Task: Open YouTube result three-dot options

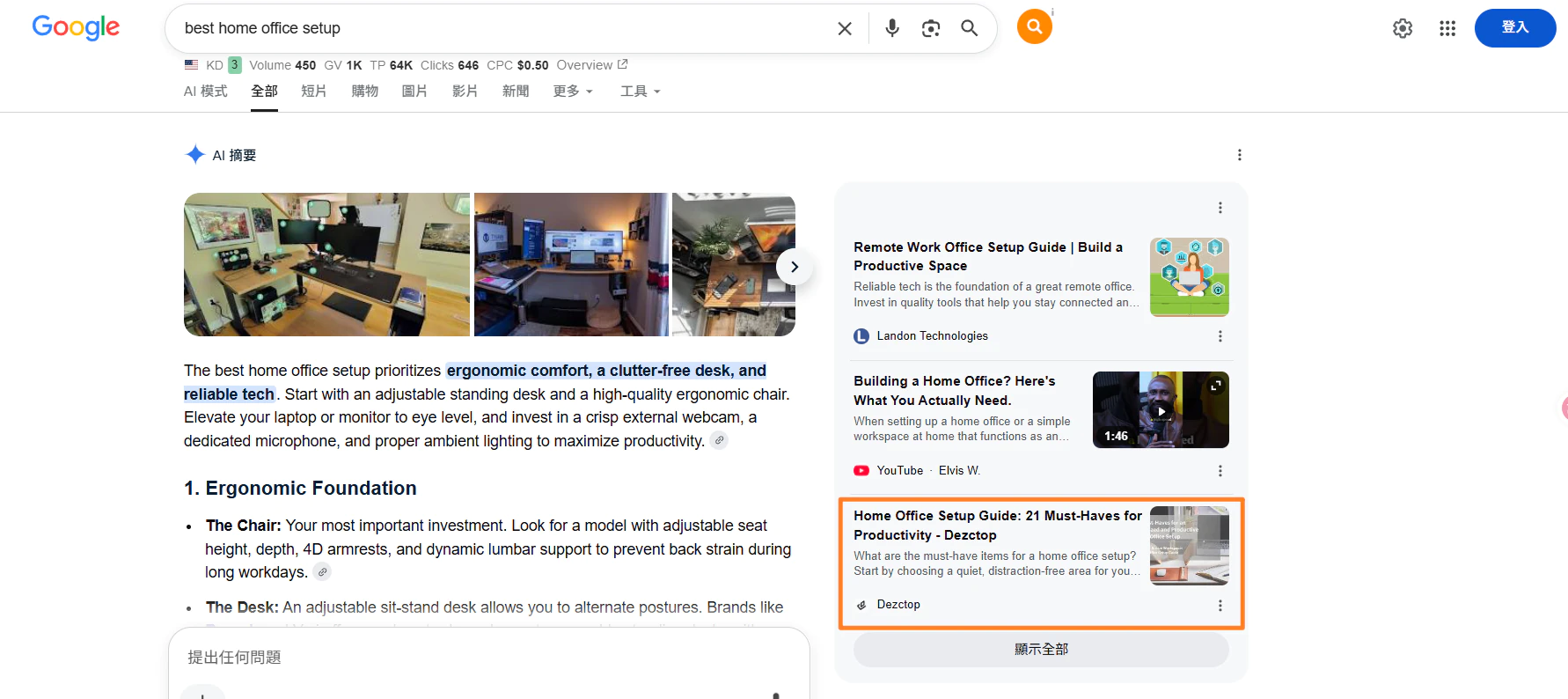Action: click(1220, 471)
